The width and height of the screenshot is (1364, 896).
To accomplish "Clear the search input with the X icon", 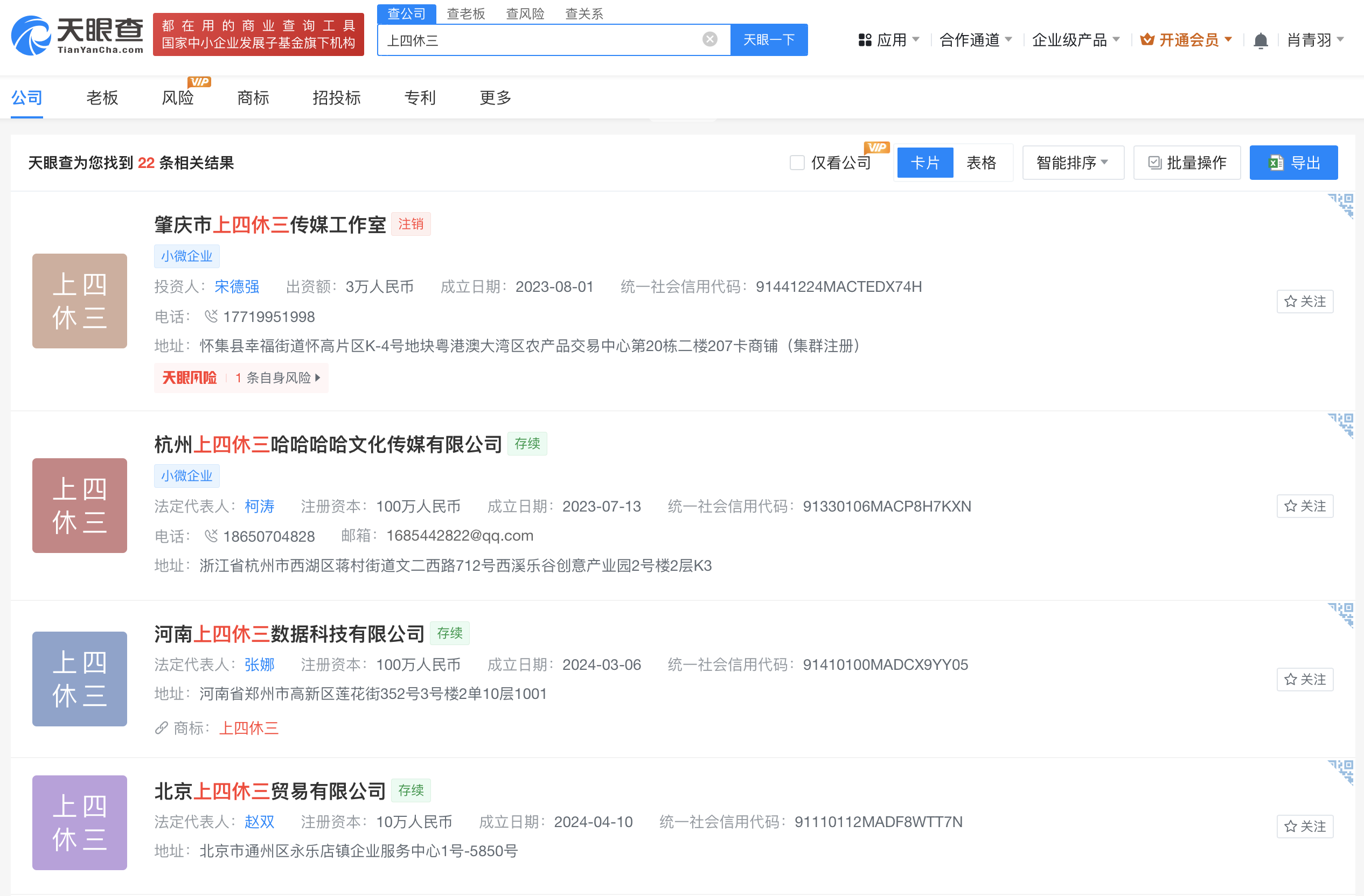I will (709, 39).
